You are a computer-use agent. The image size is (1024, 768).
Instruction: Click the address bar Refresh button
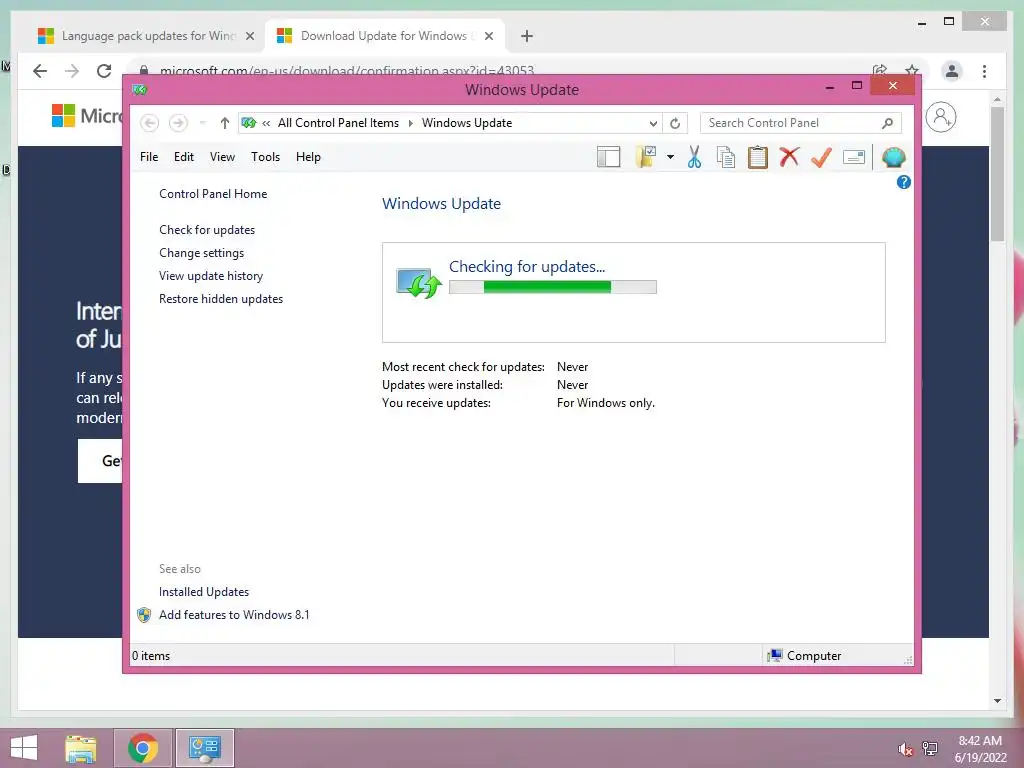[675, 123]
